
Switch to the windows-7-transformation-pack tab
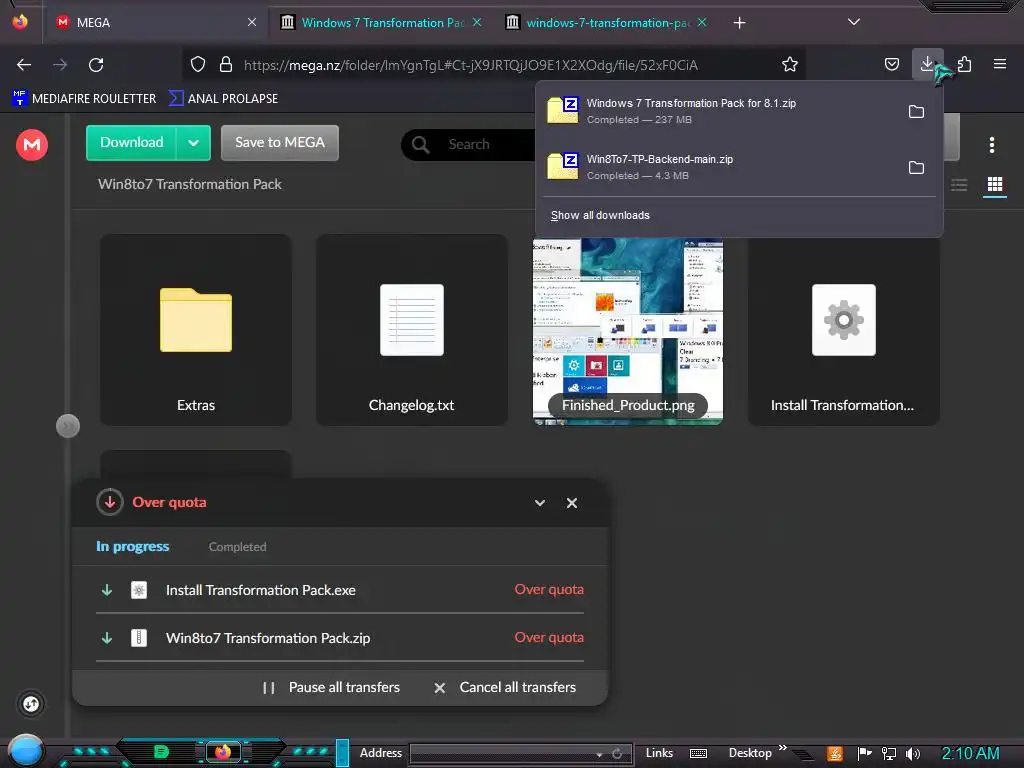[x=607, y=23]
